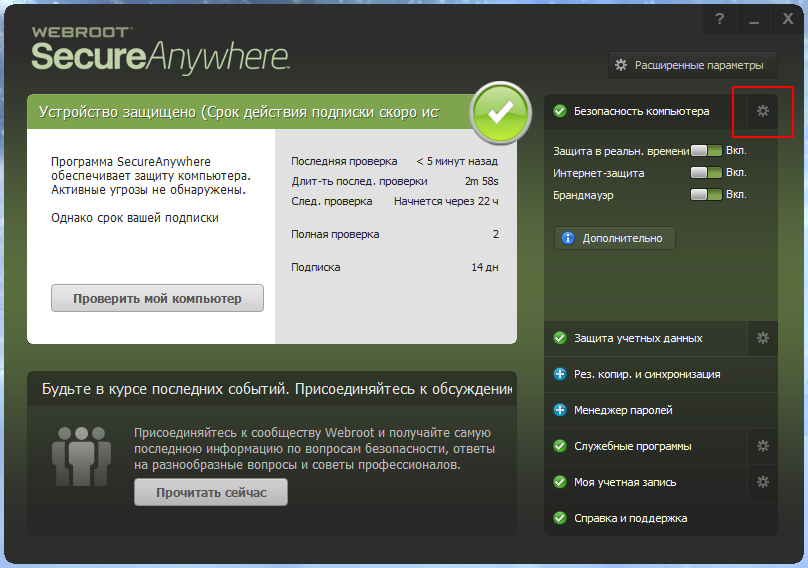Screen dimensions: 808x568
Task: Click the community people icon
Action: pos(81,457)
